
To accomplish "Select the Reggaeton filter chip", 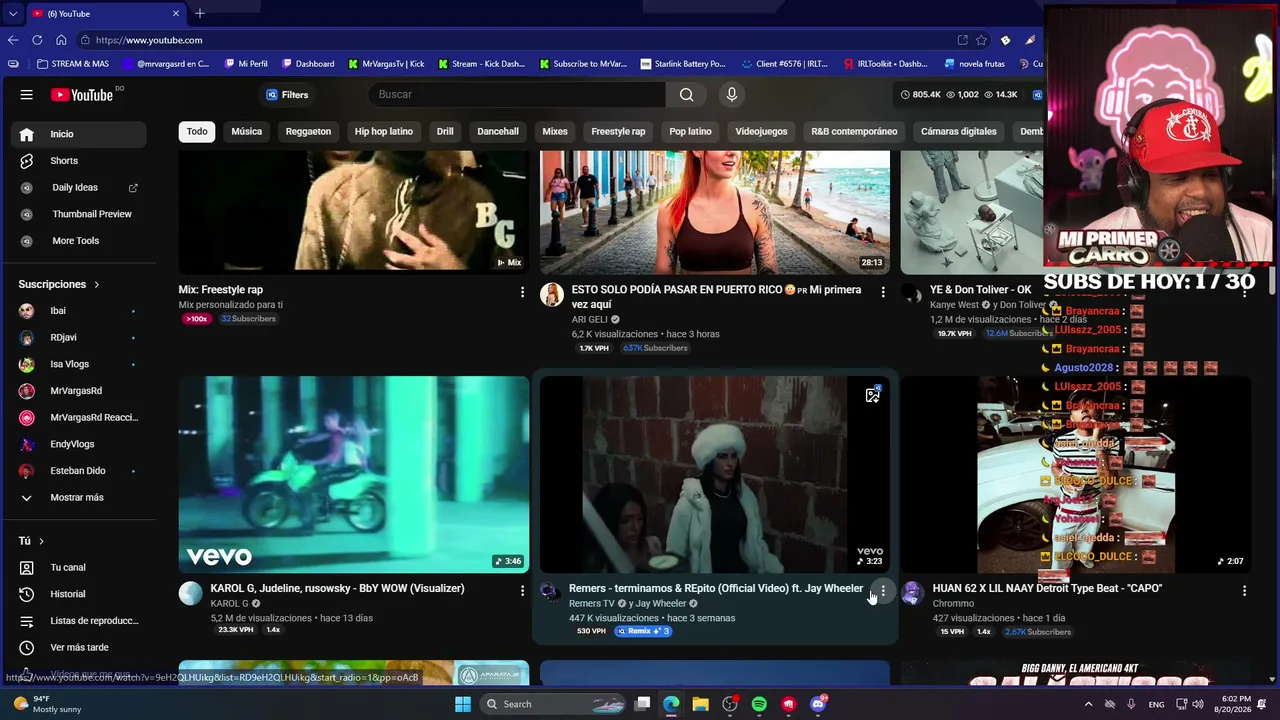I will pos(308,131).
